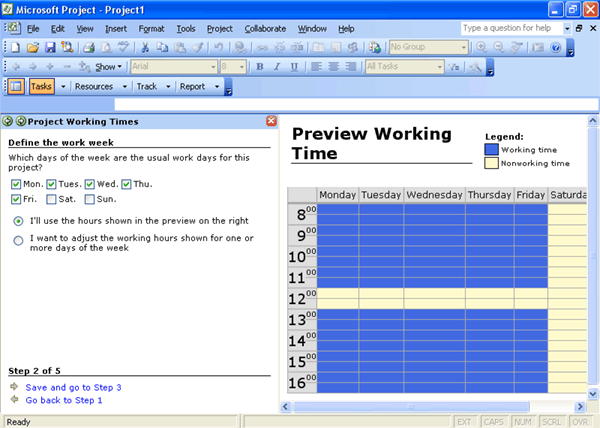Click the Bold B icon
Screen dimensions: 600x428
[x=260, y=67]
